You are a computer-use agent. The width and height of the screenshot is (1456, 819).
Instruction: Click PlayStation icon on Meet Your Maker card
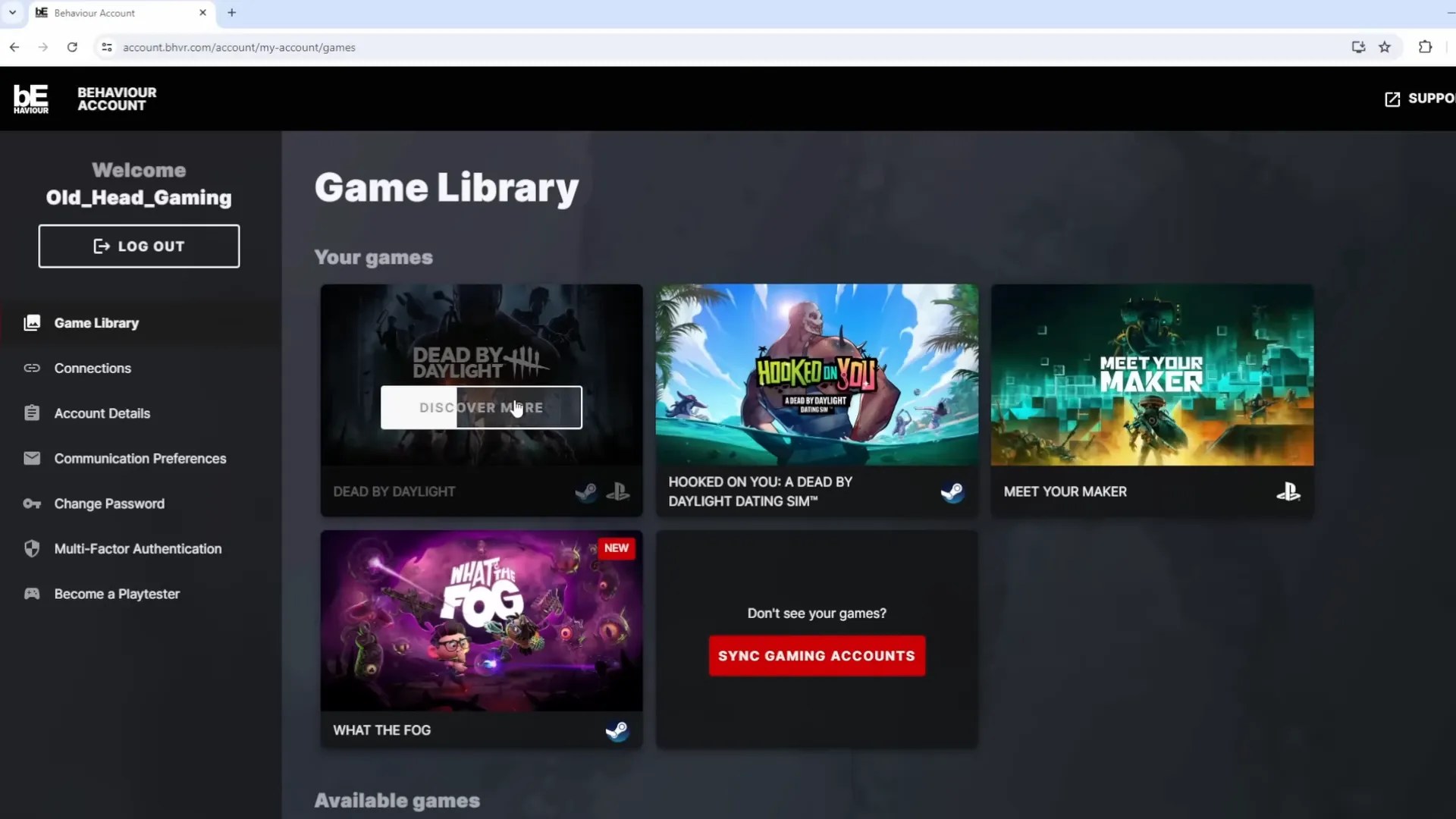pyautogui.click(x=1288, y=492)
